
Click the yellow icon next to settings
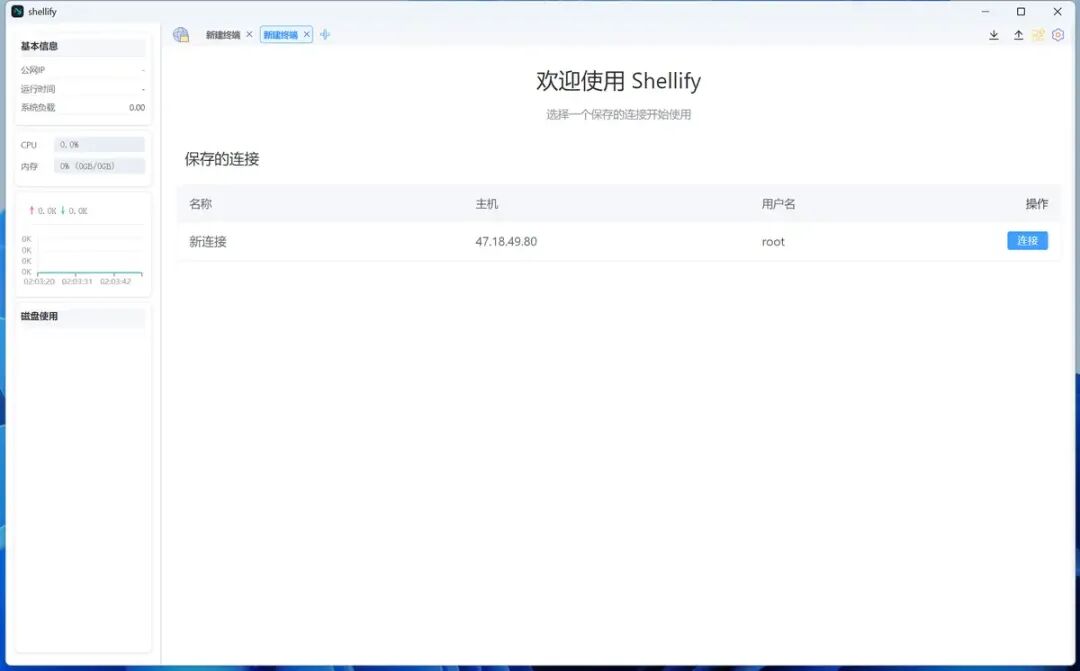pyautogui.click(x=1038, y=34)
